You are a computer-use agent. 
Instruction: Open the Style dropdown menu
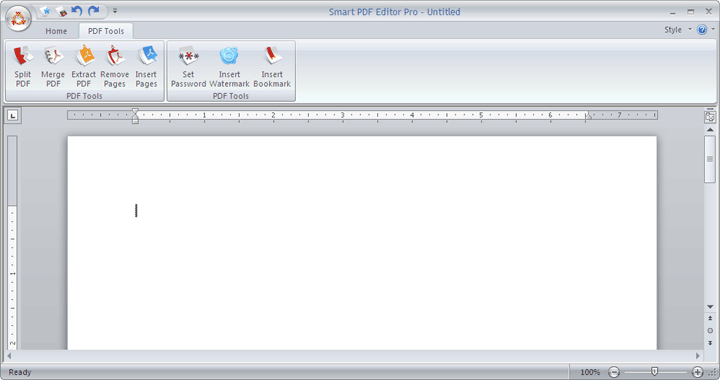pyautogui.click(x=677, y=30)
